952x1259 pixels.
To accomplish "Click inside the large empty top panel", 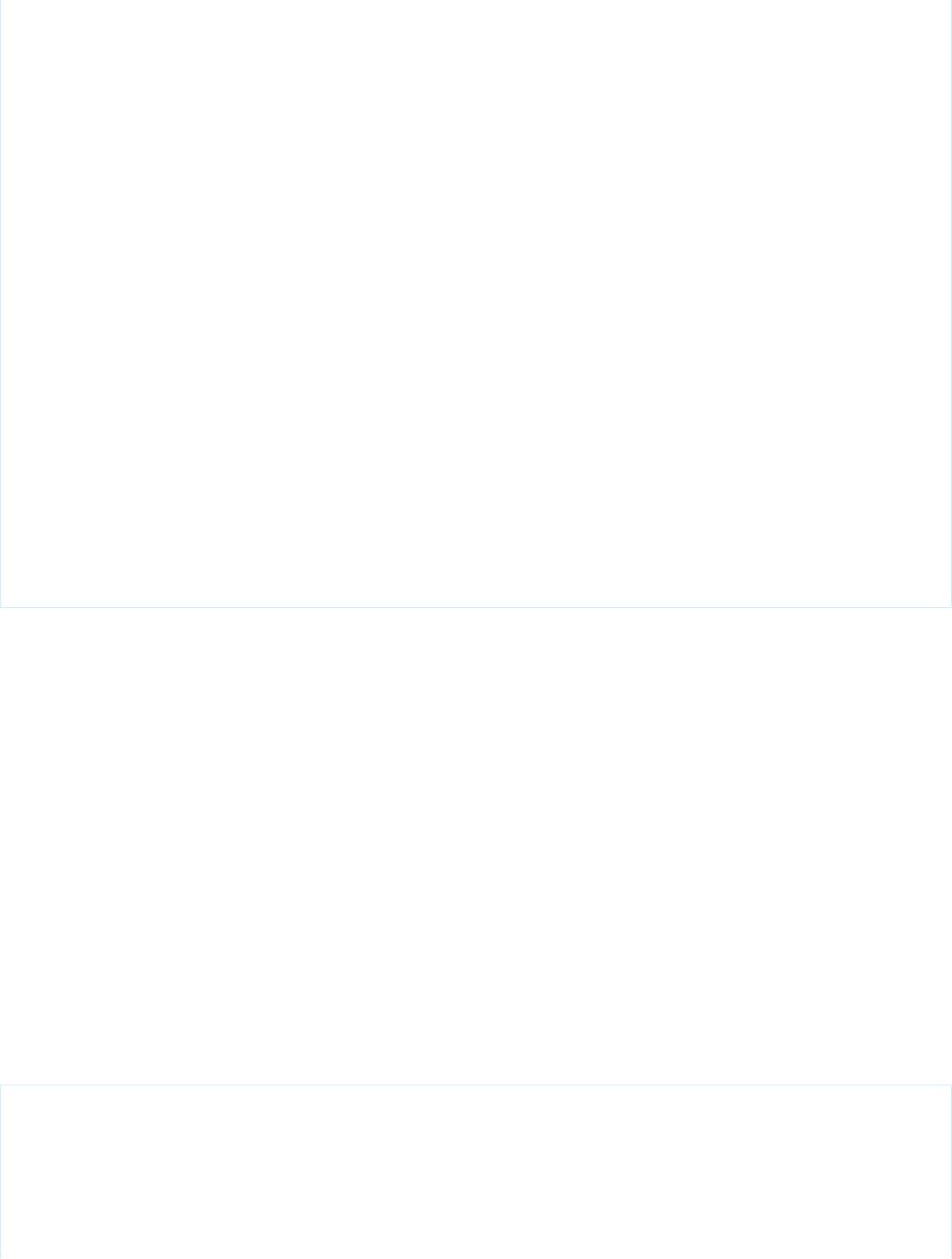I will (476, 303).
